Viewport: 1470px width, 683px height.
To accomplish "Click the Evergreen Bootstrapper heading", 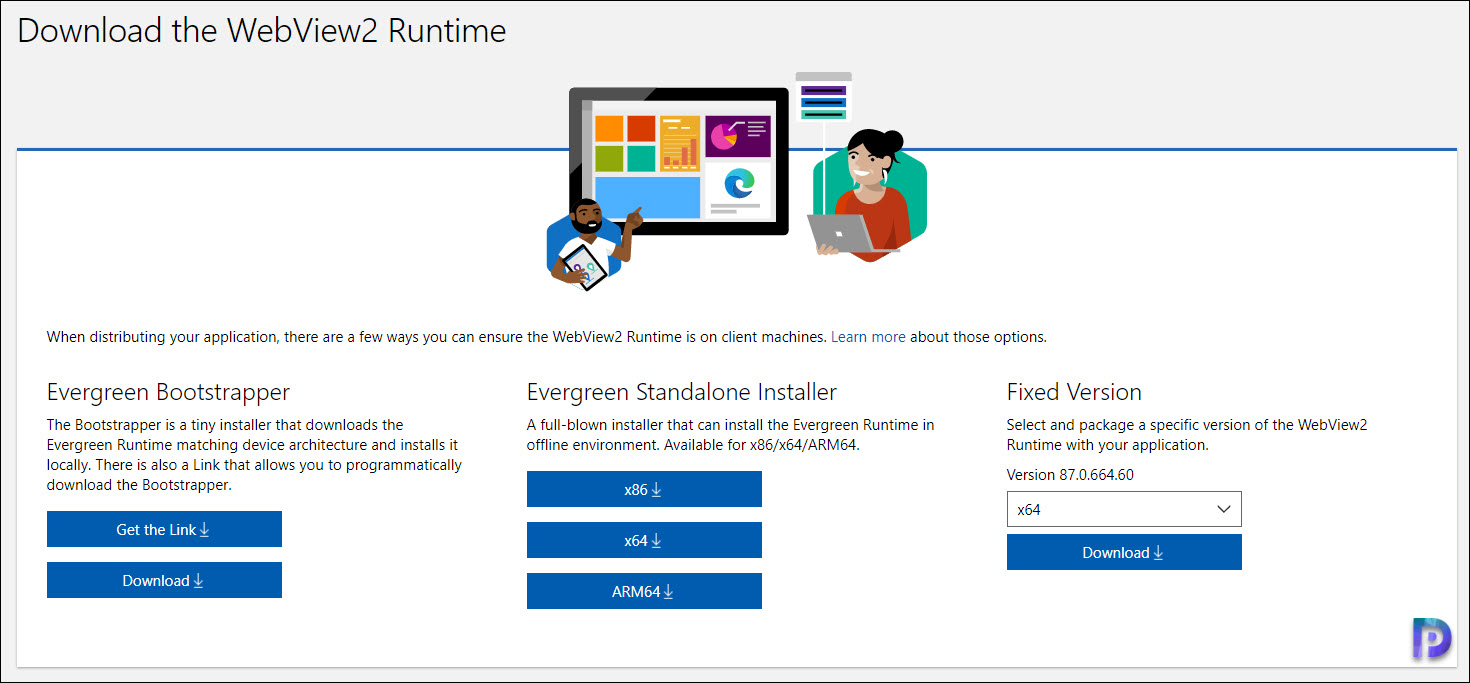I will [168, 391].
